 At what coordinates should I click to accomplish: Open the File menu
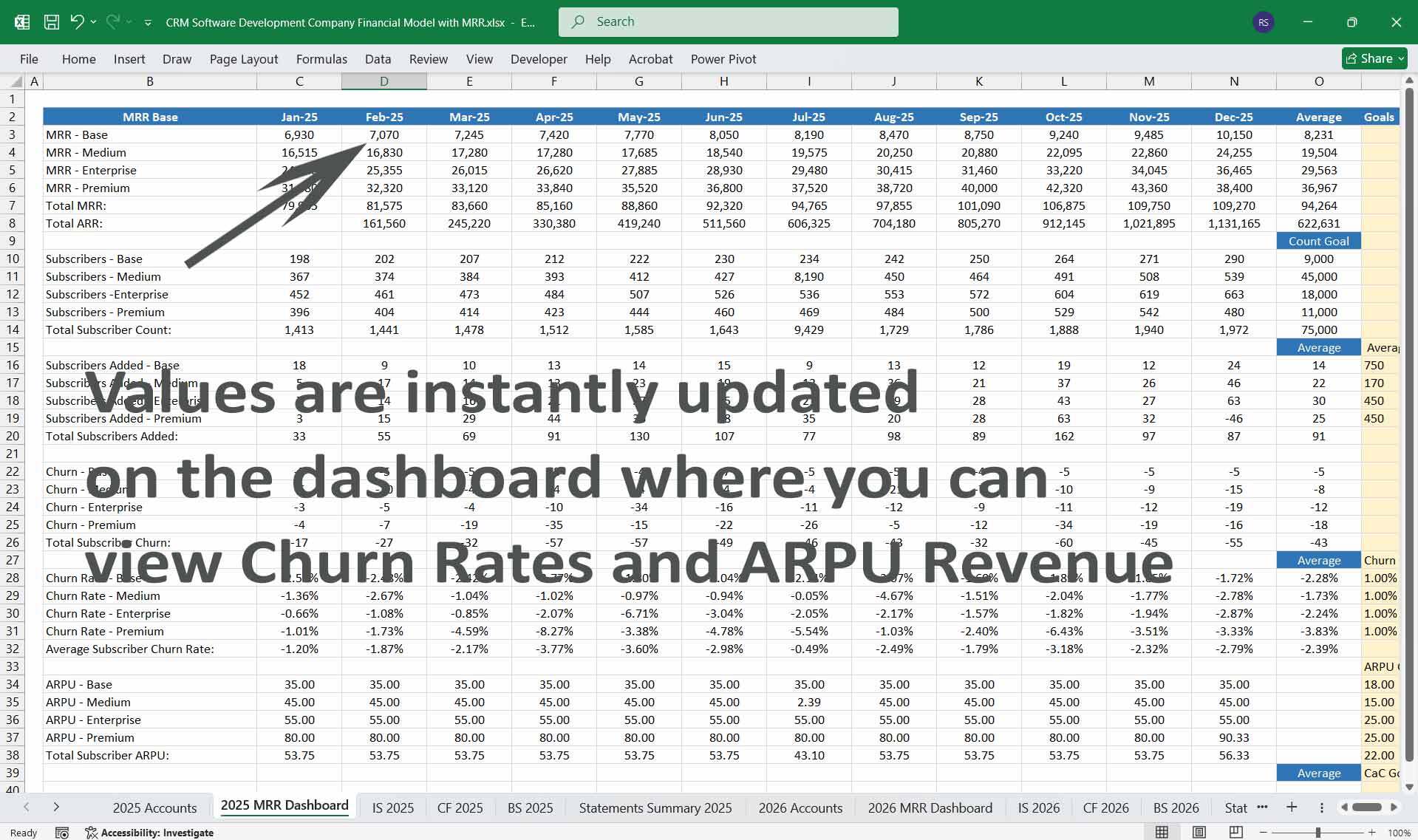[29, 59]
